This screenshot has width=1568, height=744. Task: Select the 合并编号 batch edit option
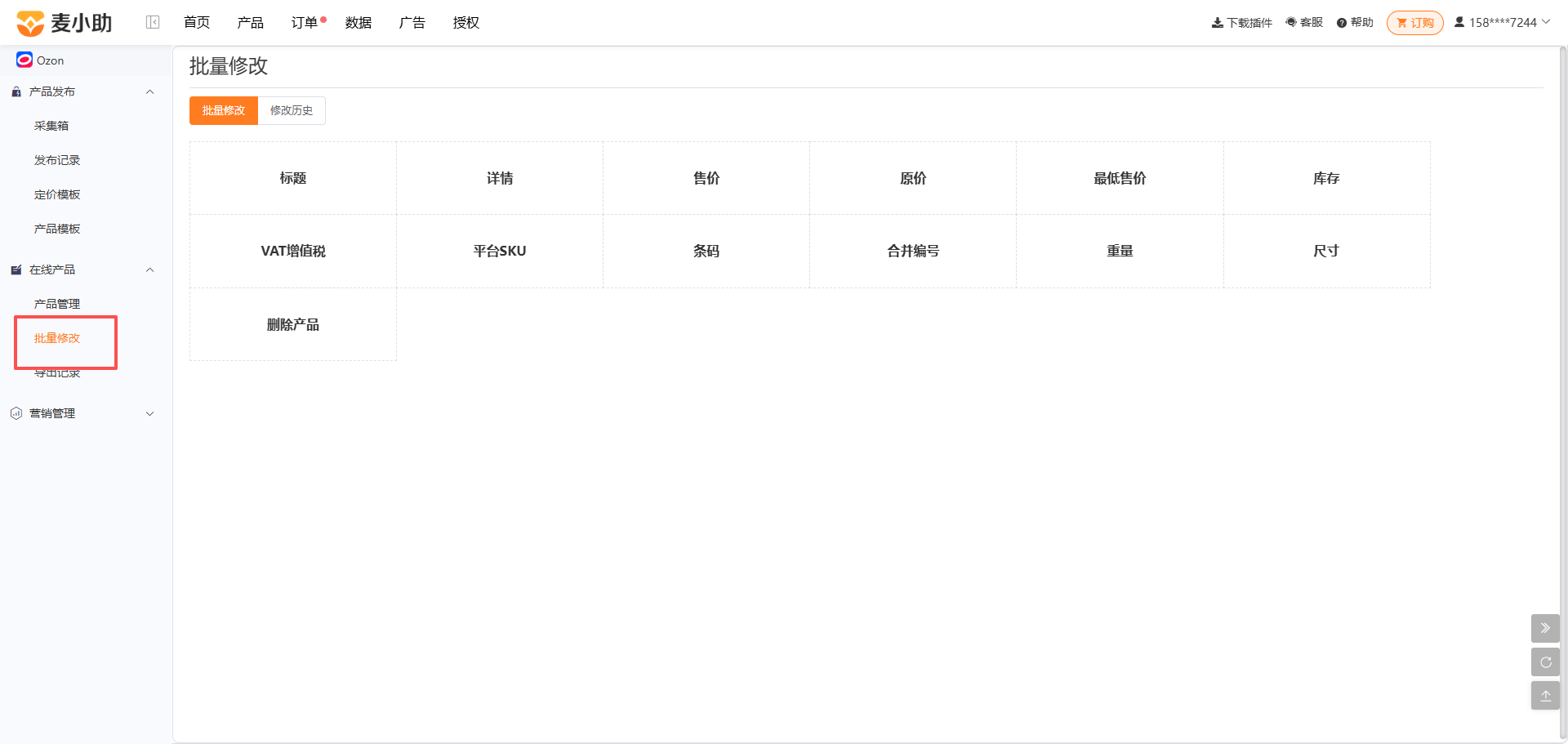pyautogui.click(x=913, y=251)
